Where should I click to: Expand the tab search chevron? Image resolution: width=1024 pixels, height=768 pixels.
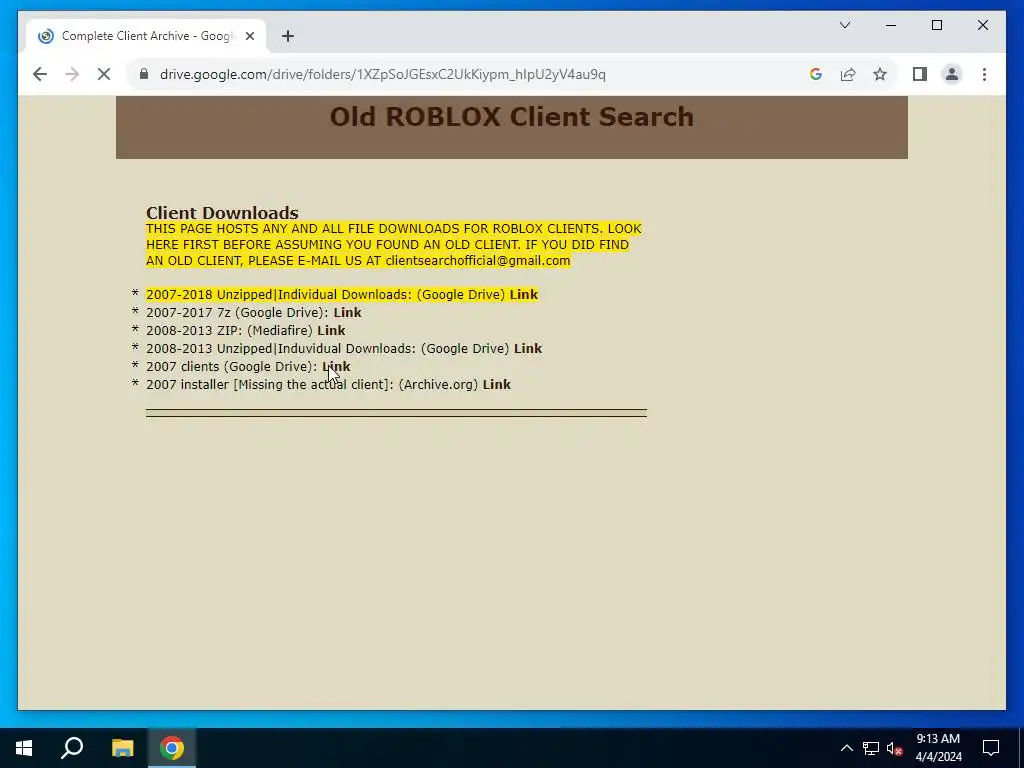(845, 25)
